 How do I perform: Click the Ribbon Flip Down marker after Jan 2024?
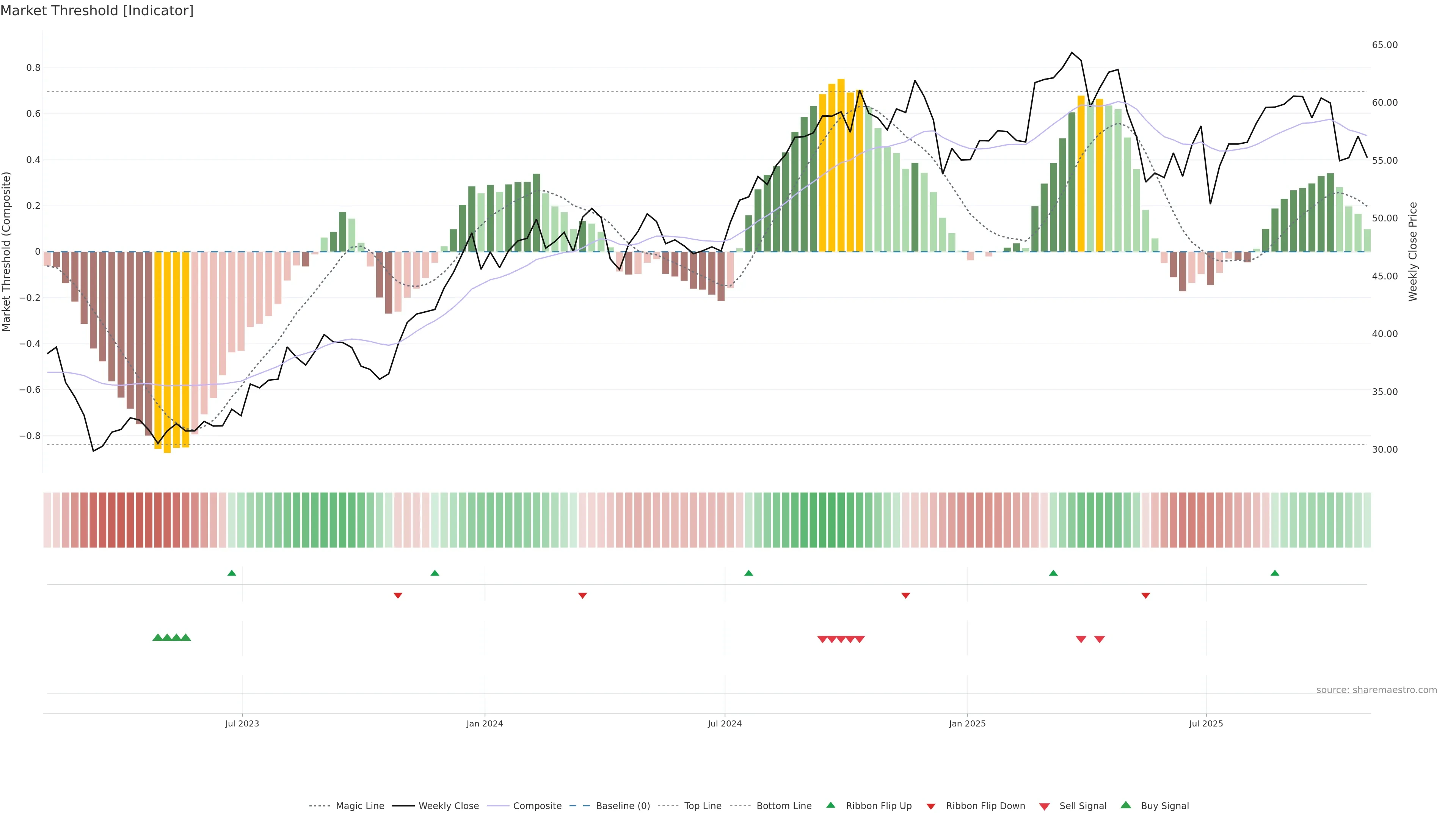pyautogui.click(x=582, y=596)
